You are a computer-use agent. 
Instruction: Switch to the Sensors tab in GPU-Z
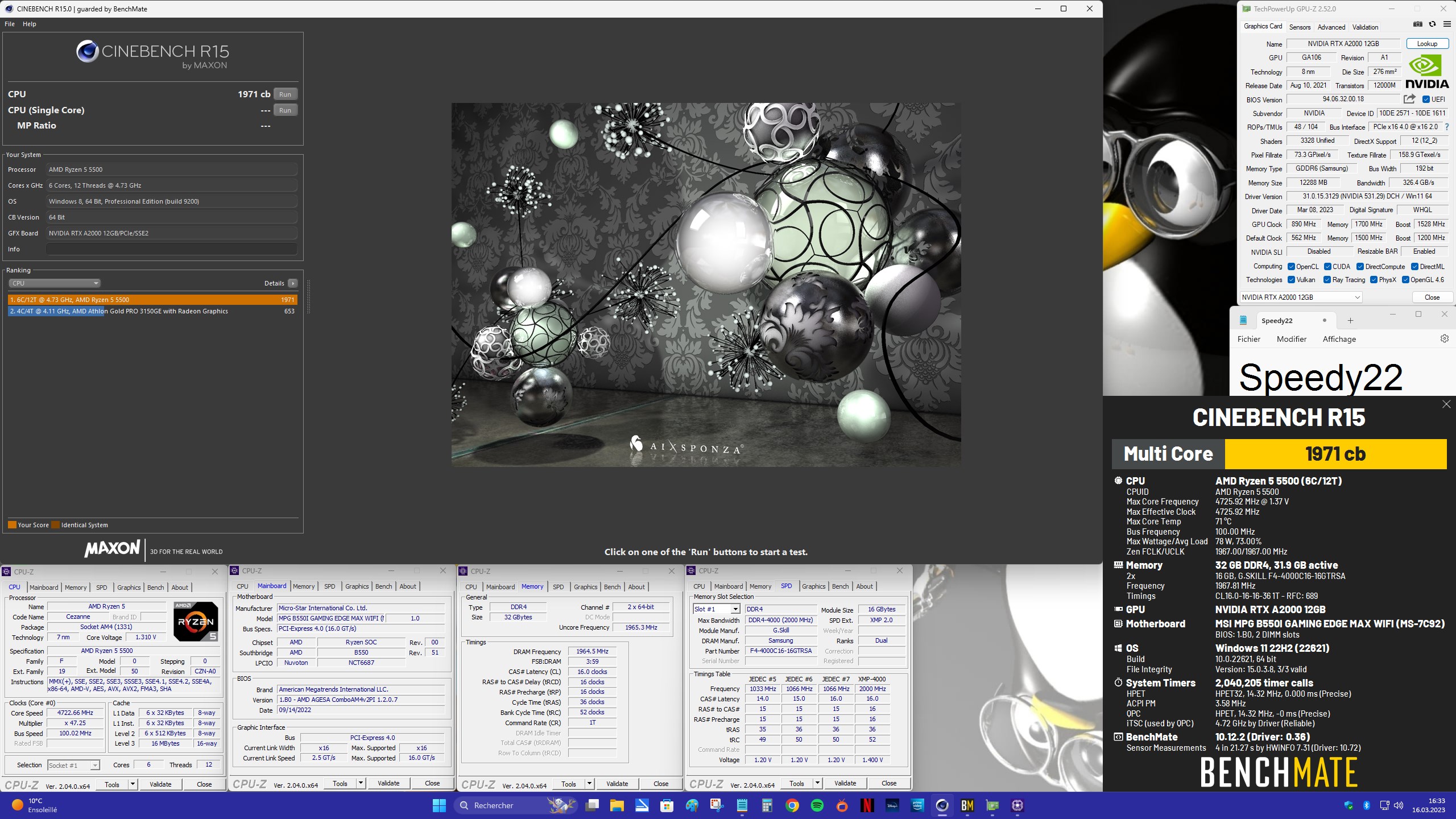coord(1300,27)
